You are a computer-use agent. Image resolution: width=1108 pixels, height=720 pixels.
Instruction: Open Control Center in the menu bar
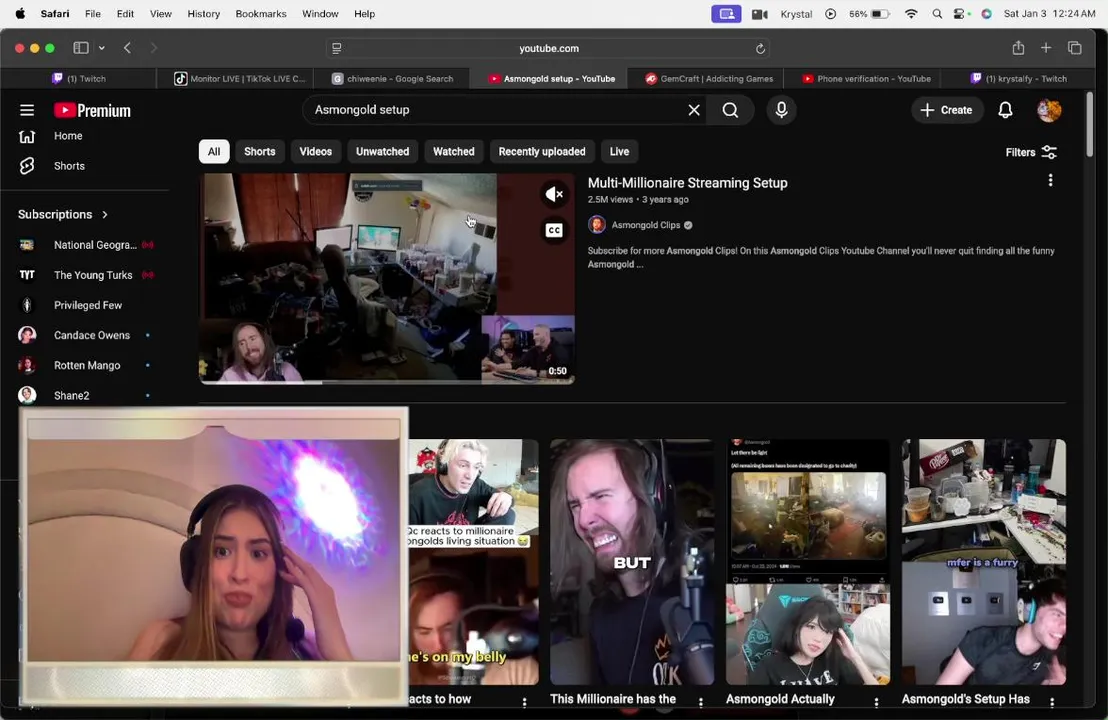click(x=960, y=13)
